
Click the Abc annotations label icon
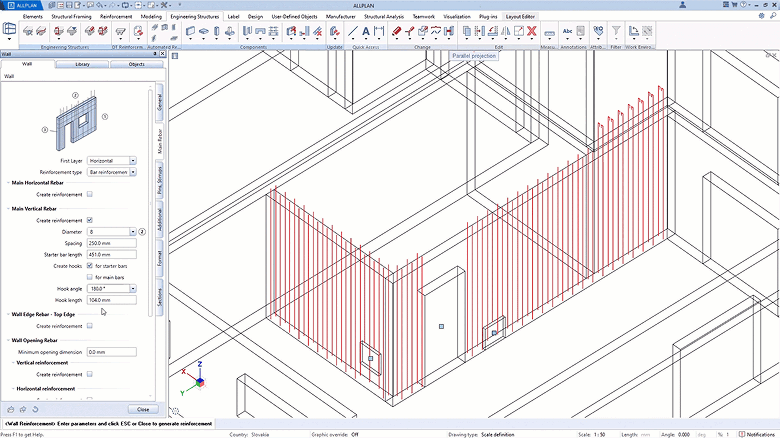(568, 32)
